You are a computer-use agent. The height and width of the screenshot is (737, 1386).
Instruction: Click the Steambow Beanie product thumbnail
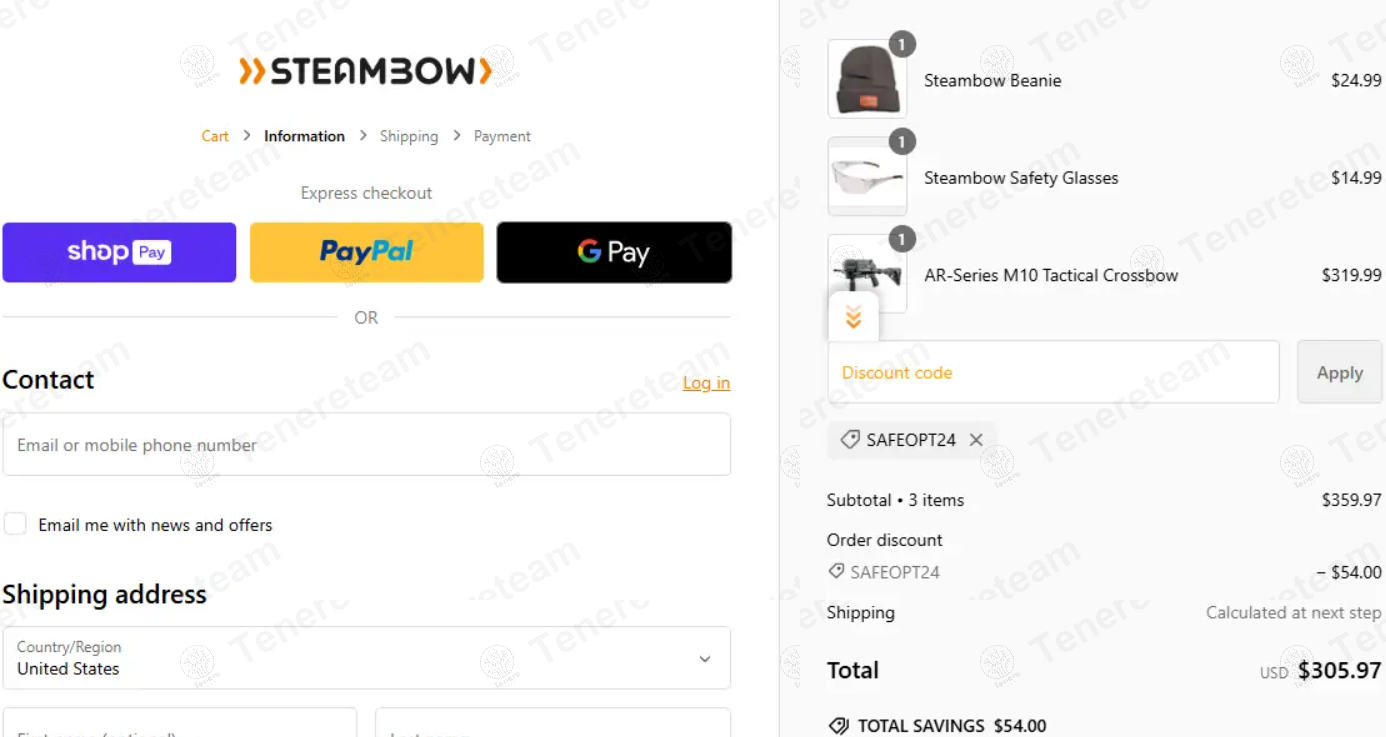click(867, 79)
